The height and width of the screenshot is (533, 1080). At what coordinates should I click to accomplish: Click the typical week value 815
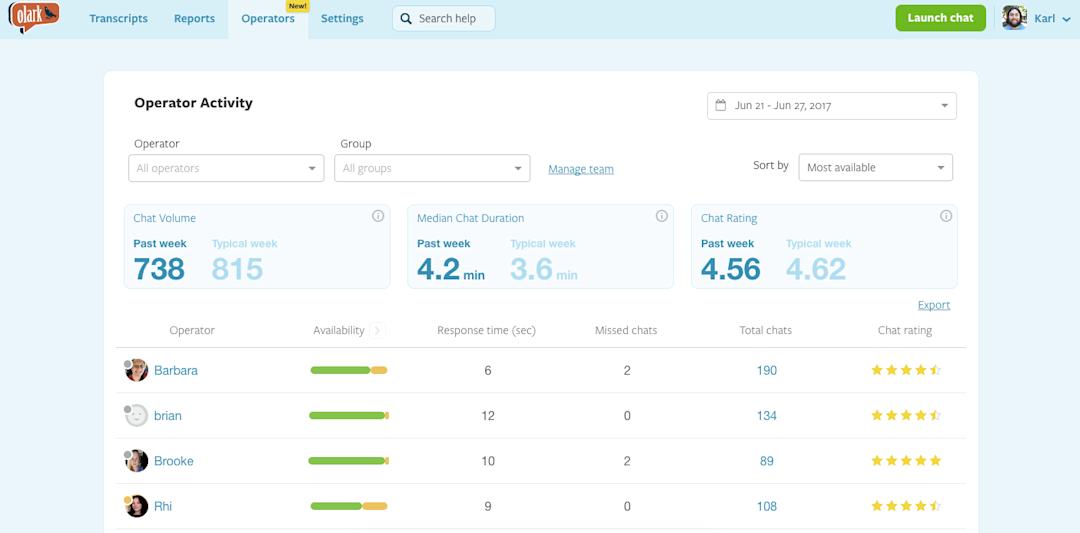point(238,269)
